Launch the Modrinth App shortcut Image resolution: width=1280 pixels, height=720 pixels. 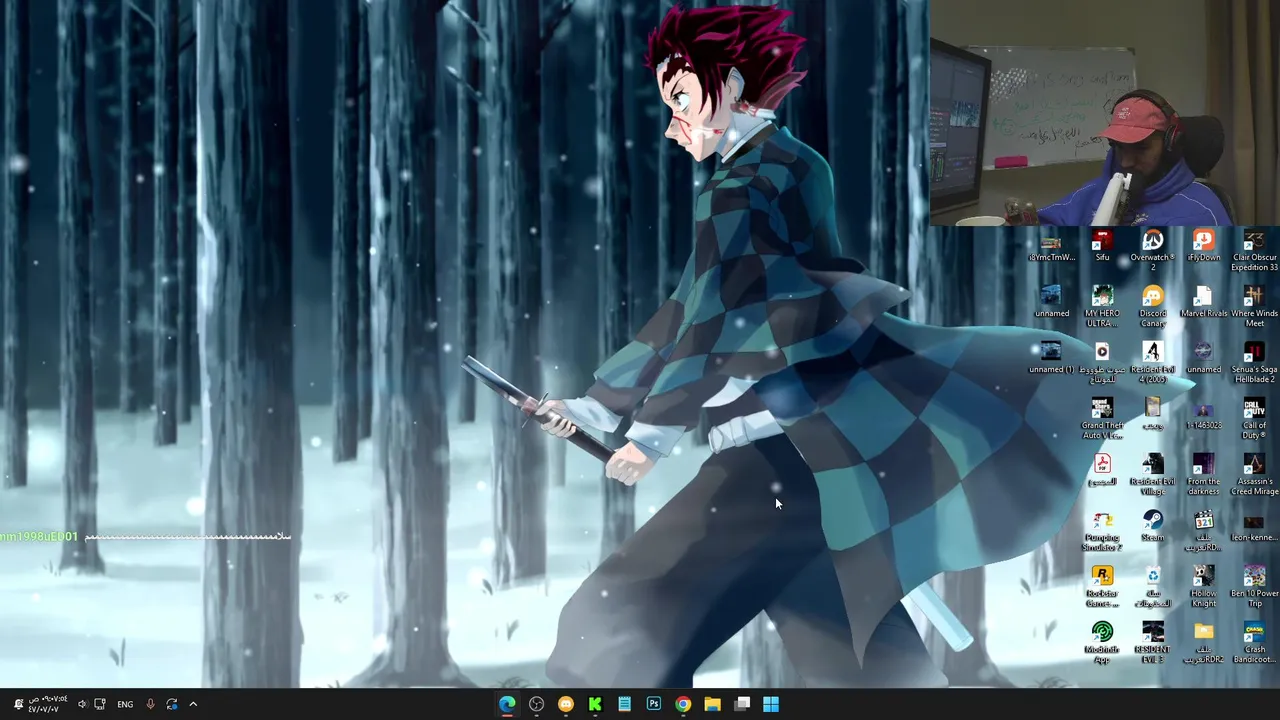coord(1102,642)
